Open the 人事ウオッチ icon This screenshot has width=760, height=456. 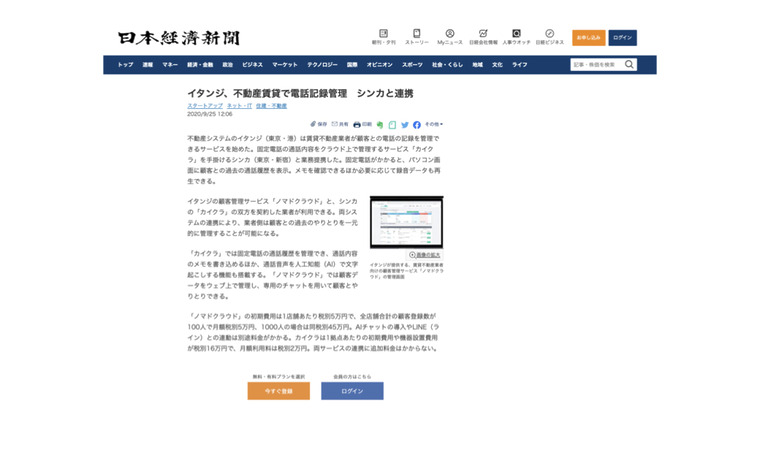[516, 34]
